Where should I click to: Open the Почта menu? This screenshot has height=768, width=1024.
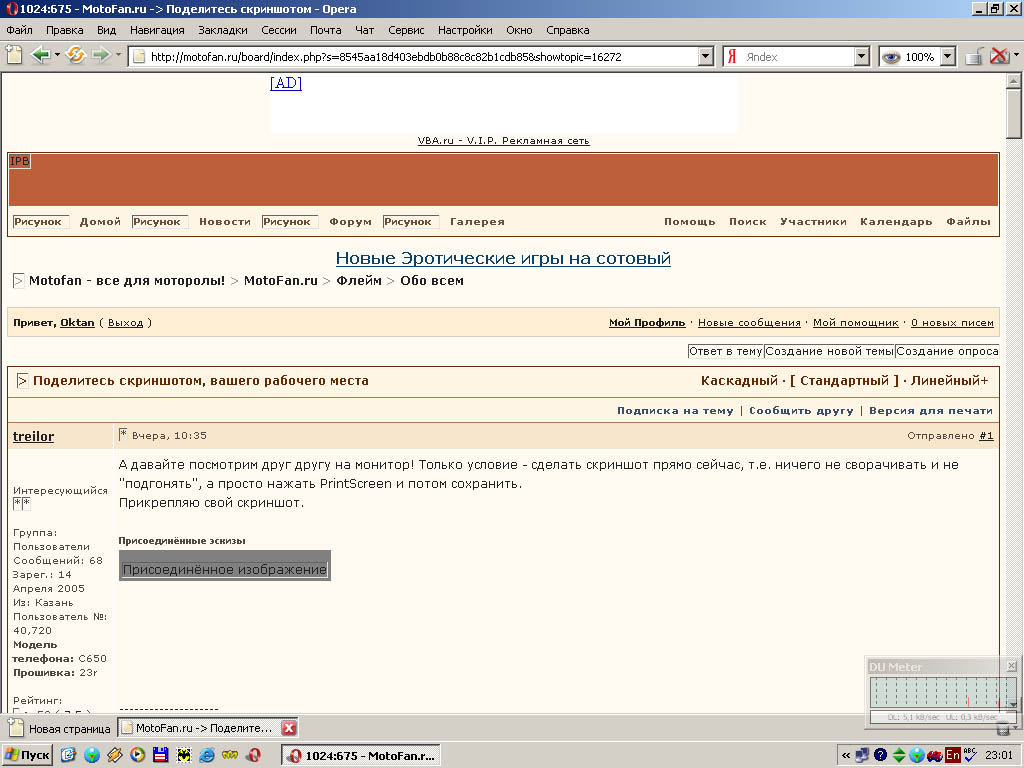(x=326, y=30)
